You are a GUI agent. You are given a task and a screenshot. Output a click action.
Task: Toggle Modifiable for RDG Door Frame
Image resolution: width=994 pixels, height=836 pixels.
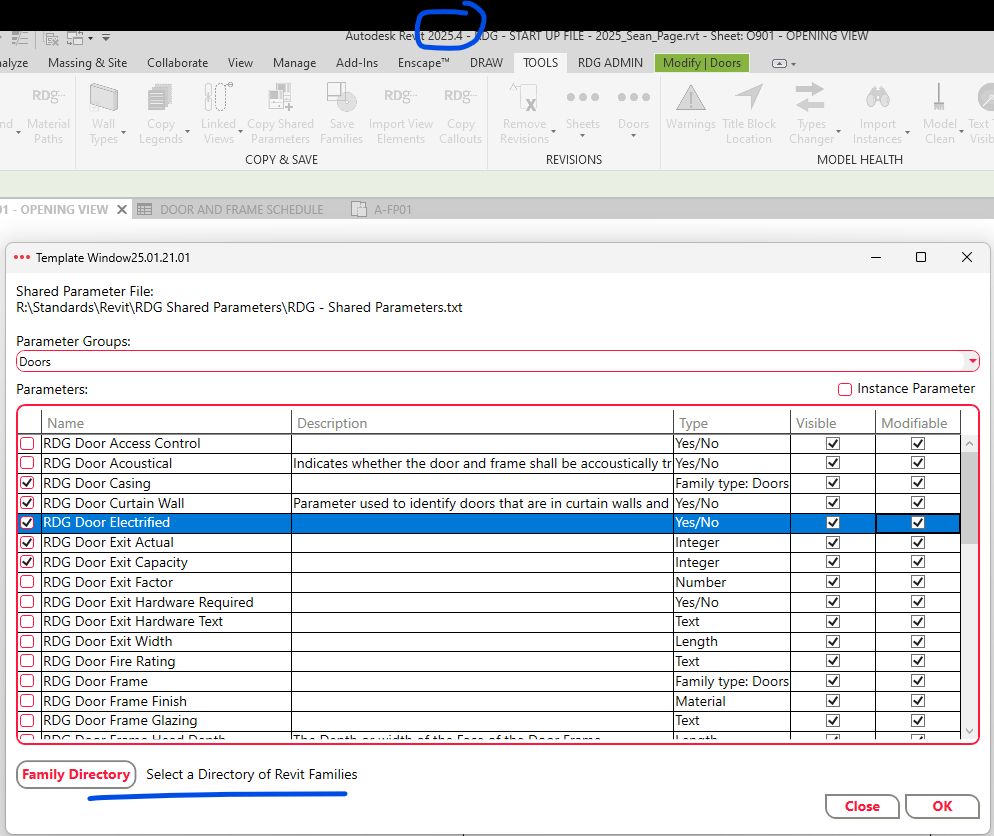917,681
